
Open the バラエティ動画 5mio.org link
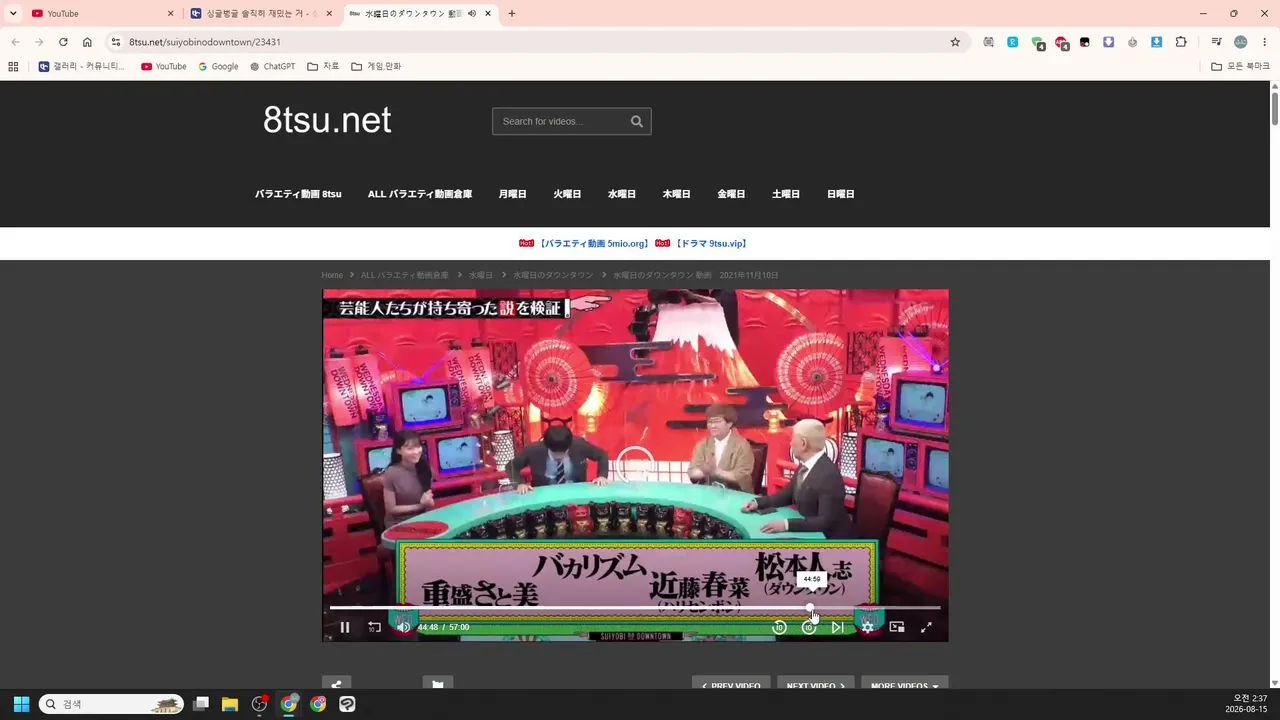pyautogui.click(x=593, y=243)
